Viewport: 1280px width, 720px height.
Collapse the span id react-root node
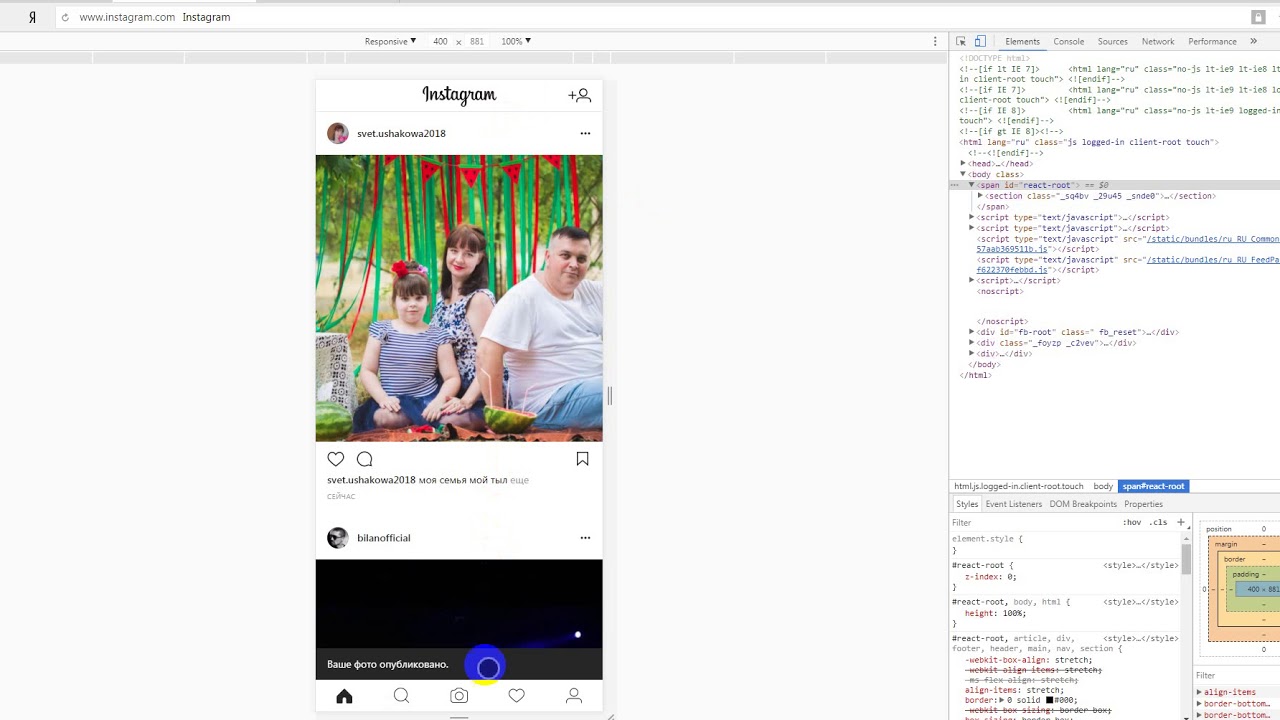(971, 185)
